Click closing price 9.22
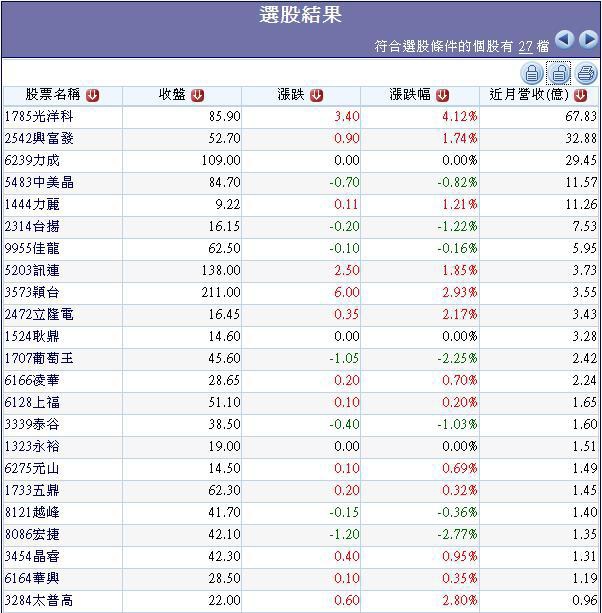 228,204
